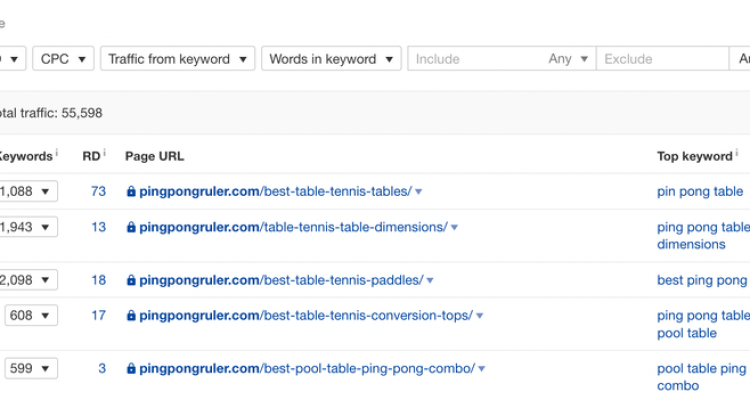
Task: Click lock icon on best-table-tennis-conversion-tops row
Action: [131, 315]
